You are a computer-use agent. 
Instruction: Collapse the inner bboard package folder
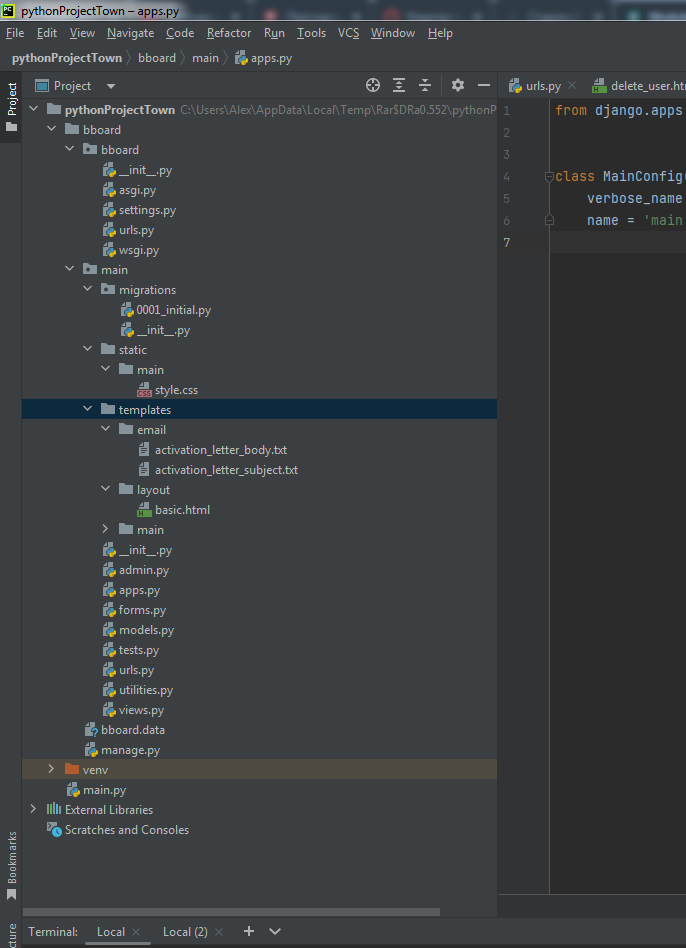click(x=70, y=149)
